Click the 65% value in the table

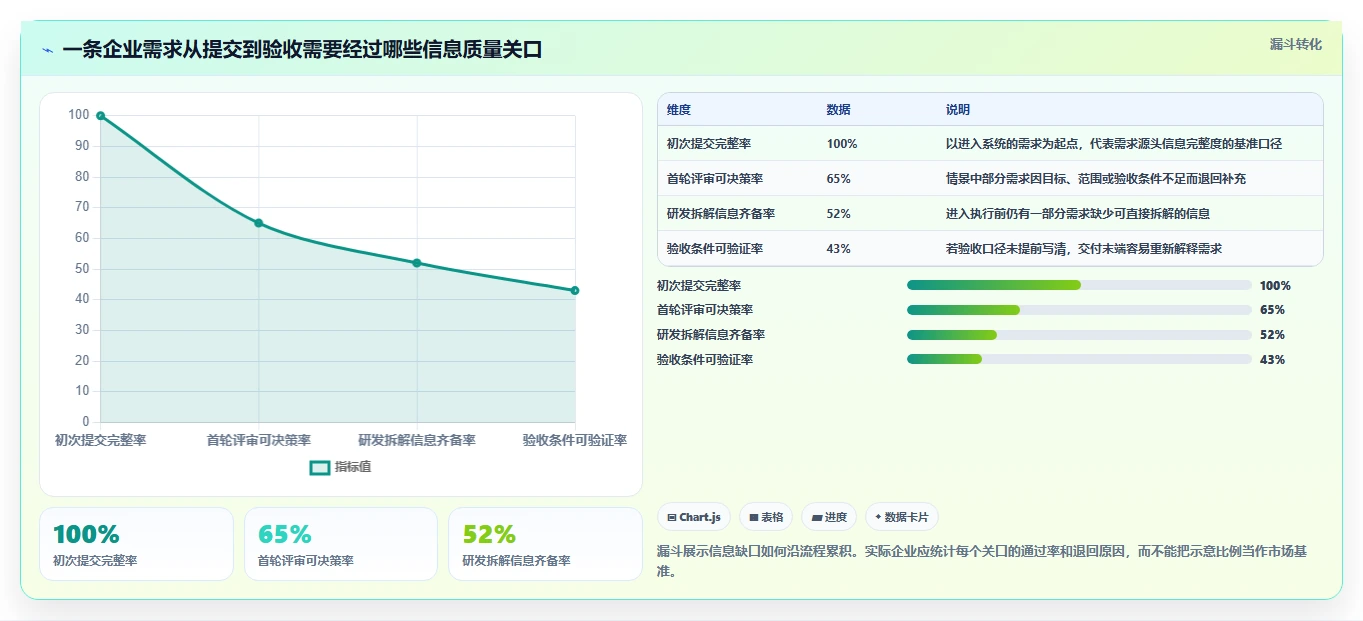[839, 179]
